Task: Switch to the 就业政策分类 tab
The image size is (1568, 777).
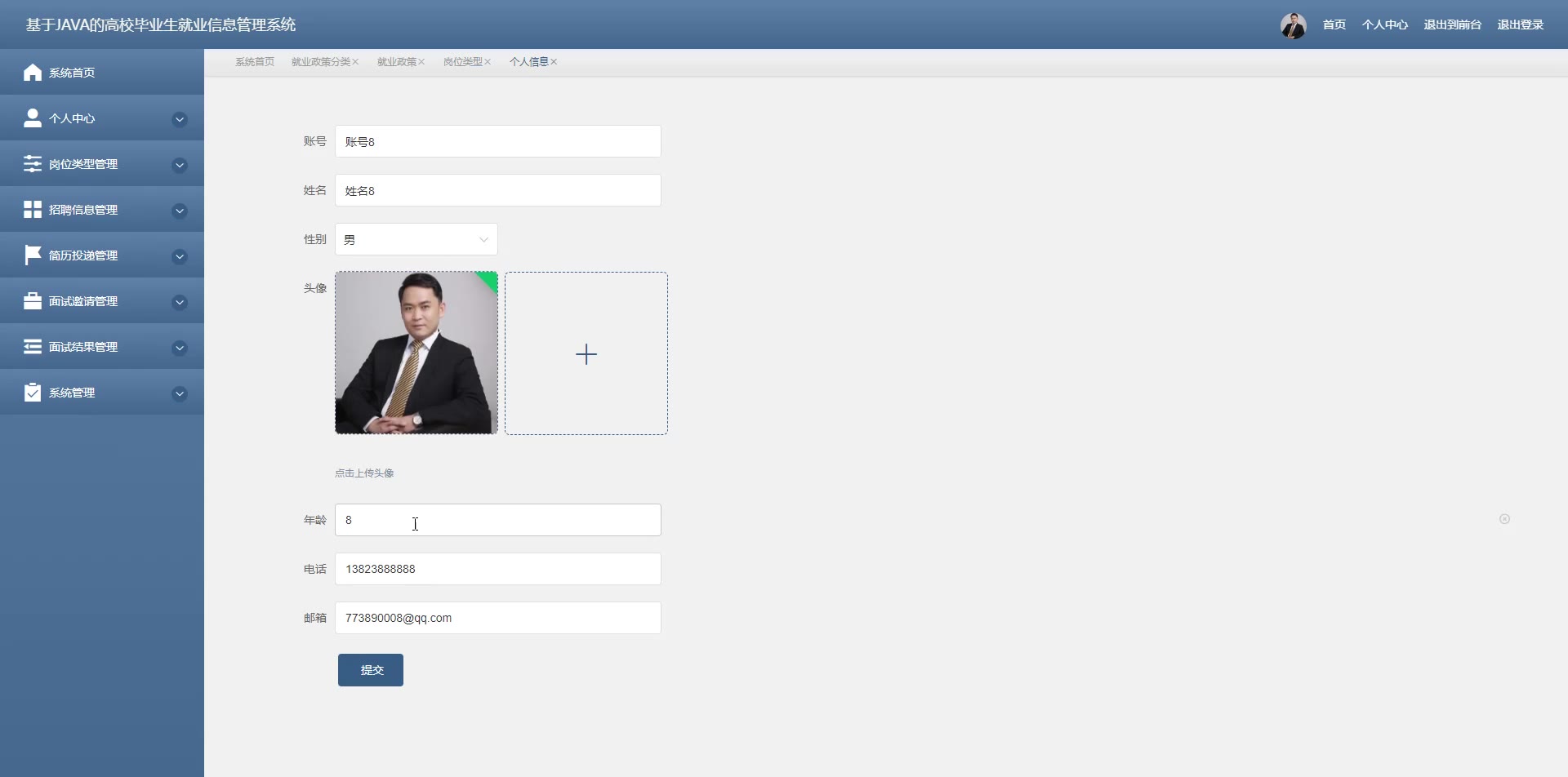Action: pos(321,62)
